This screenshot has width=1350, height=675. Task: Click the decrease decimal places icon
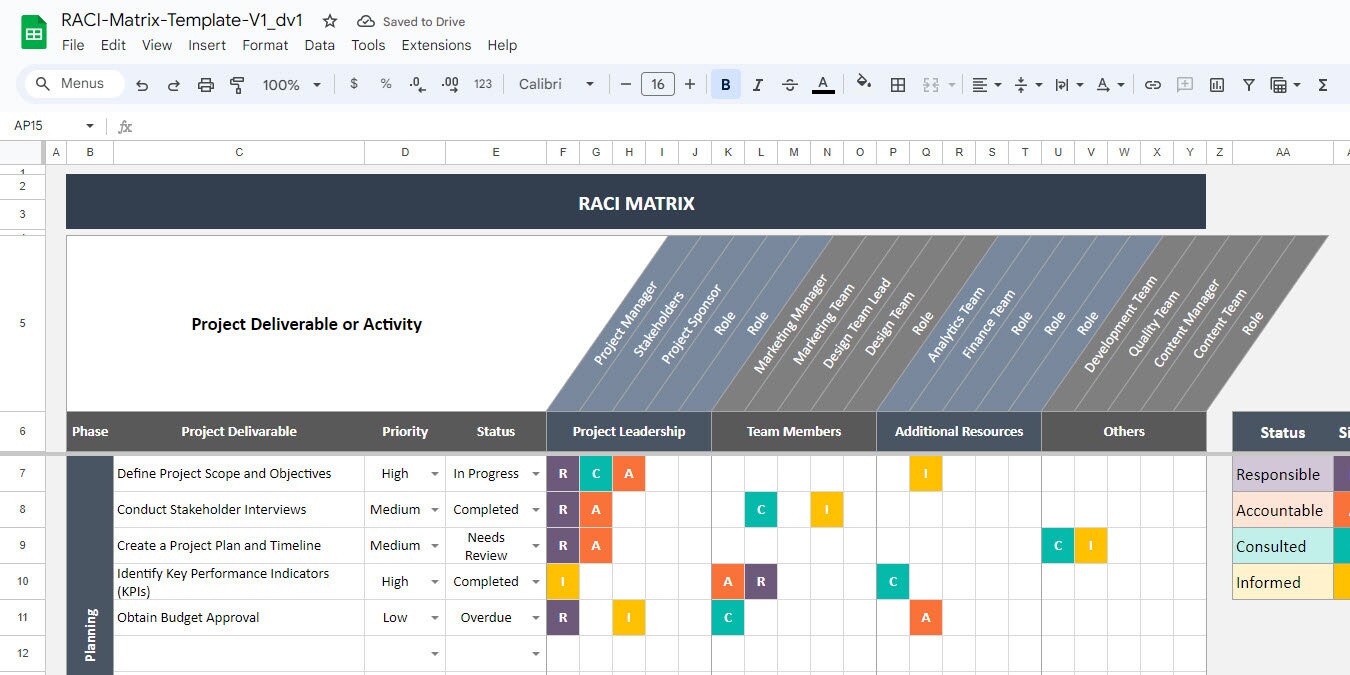click(x=417, y=84)
